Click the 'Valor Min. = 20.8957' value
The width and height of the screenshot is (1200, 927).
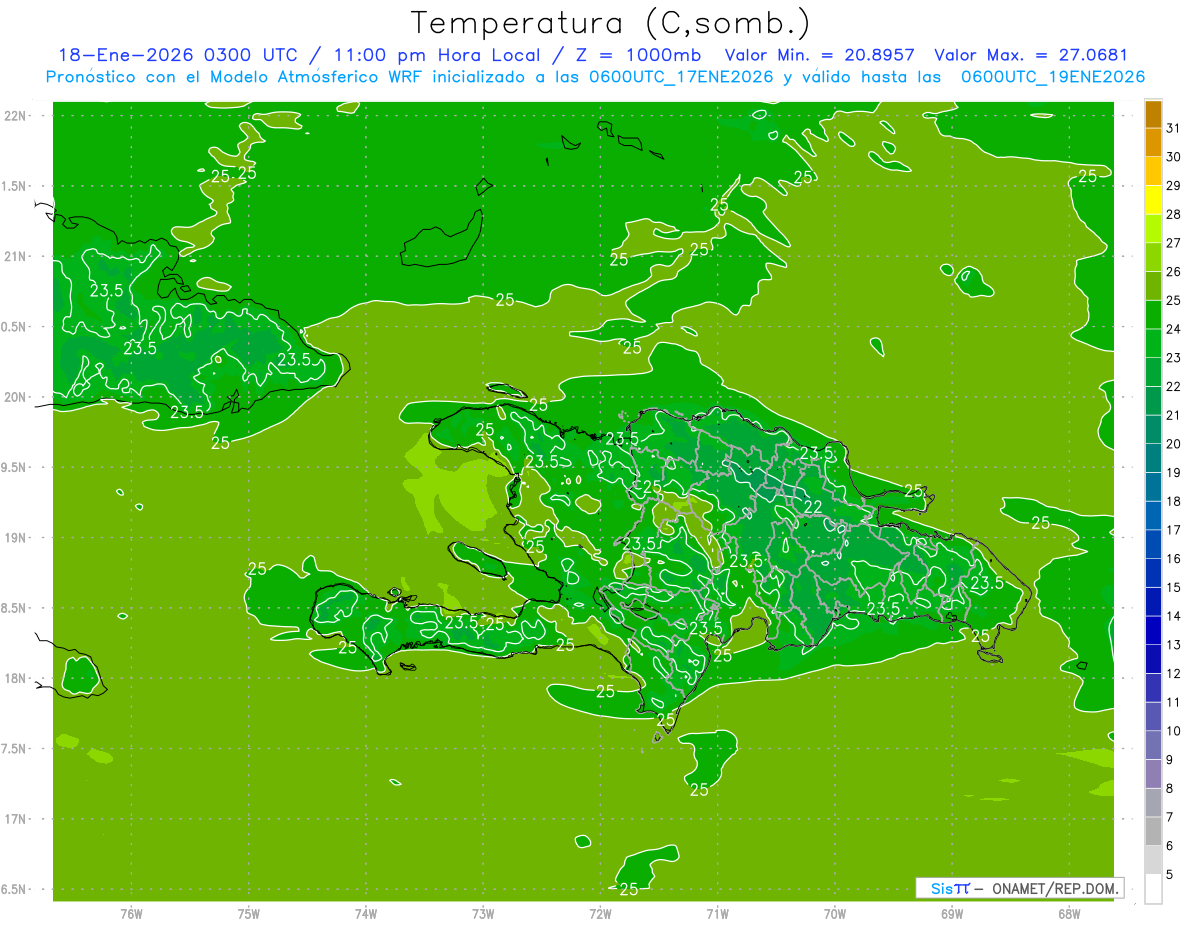click(x=819, y=55)
